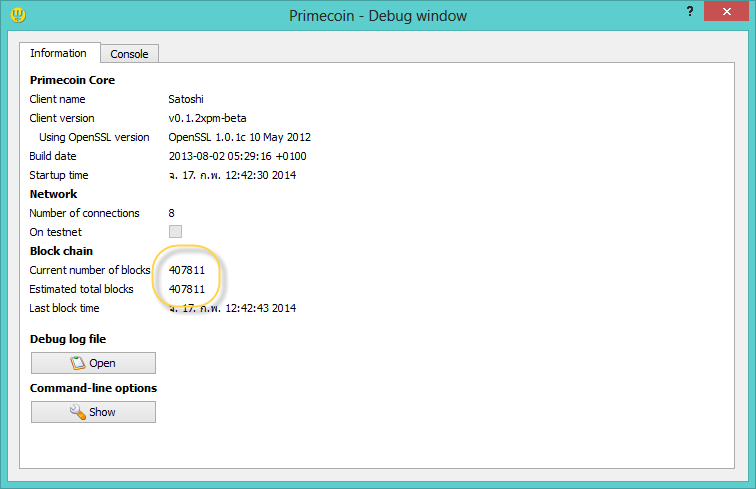Click the last block time value
756x489 pixels.
click(232, 308)
